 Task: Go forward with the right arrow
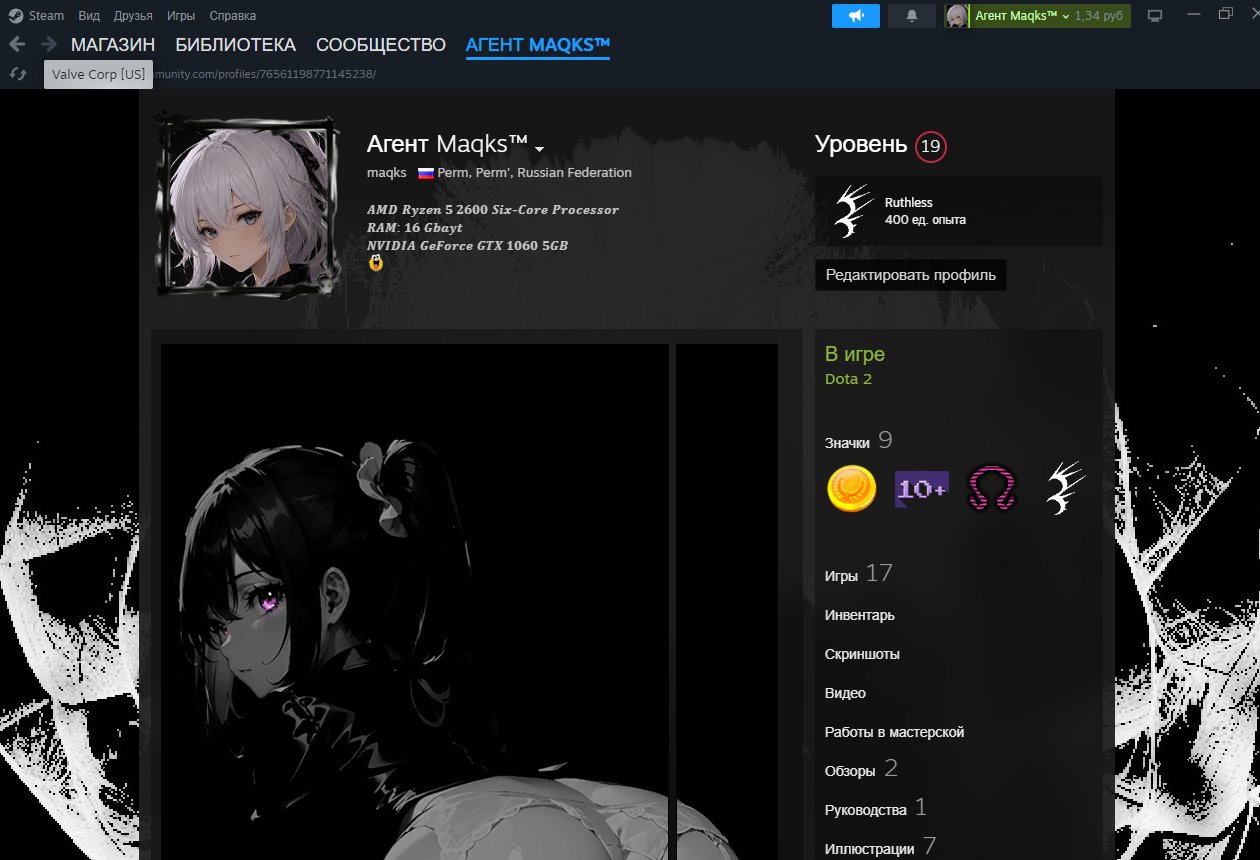[49, 44]
